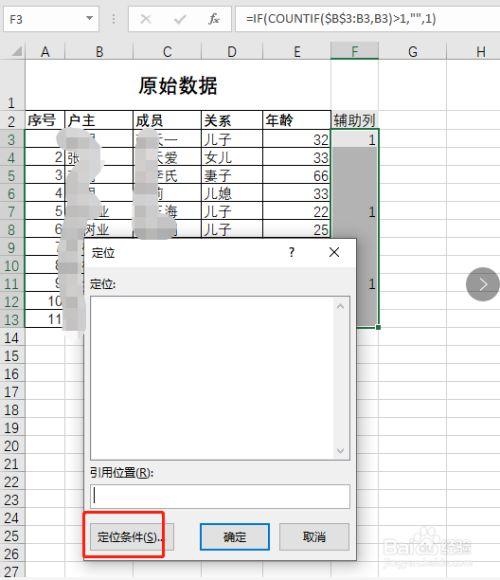The height and width of the screenshot is (580, 500).
Task: Select column G header
Action: 413,51
